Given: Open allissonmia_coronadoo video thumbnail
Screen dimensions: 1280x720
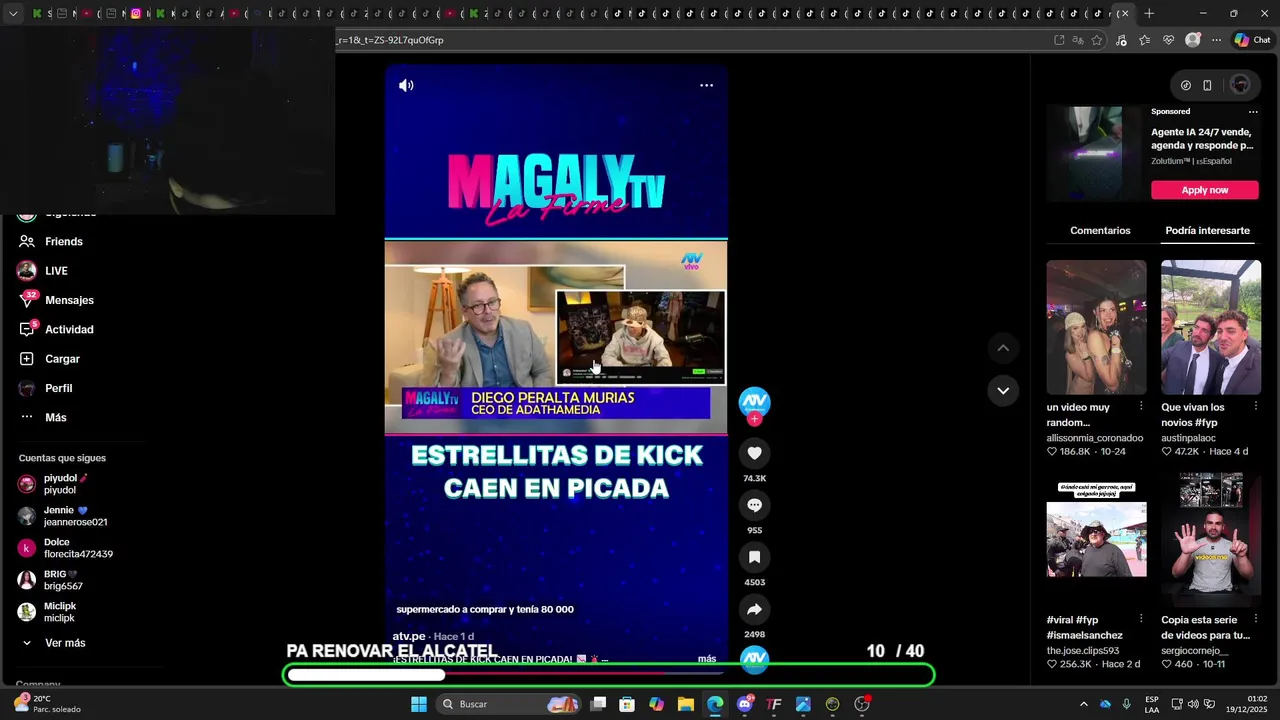Looking at the screenshot, I should tap(1096, 328).
